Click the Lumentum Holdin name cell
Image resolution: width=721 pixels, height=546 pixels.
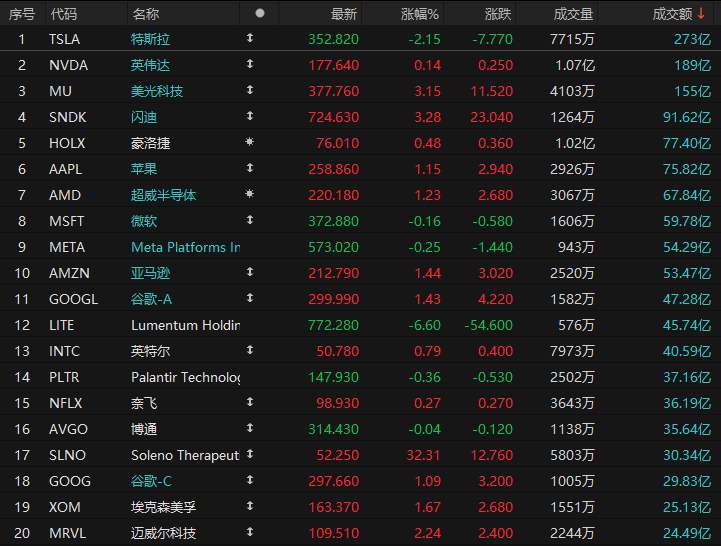click(186, 325)
